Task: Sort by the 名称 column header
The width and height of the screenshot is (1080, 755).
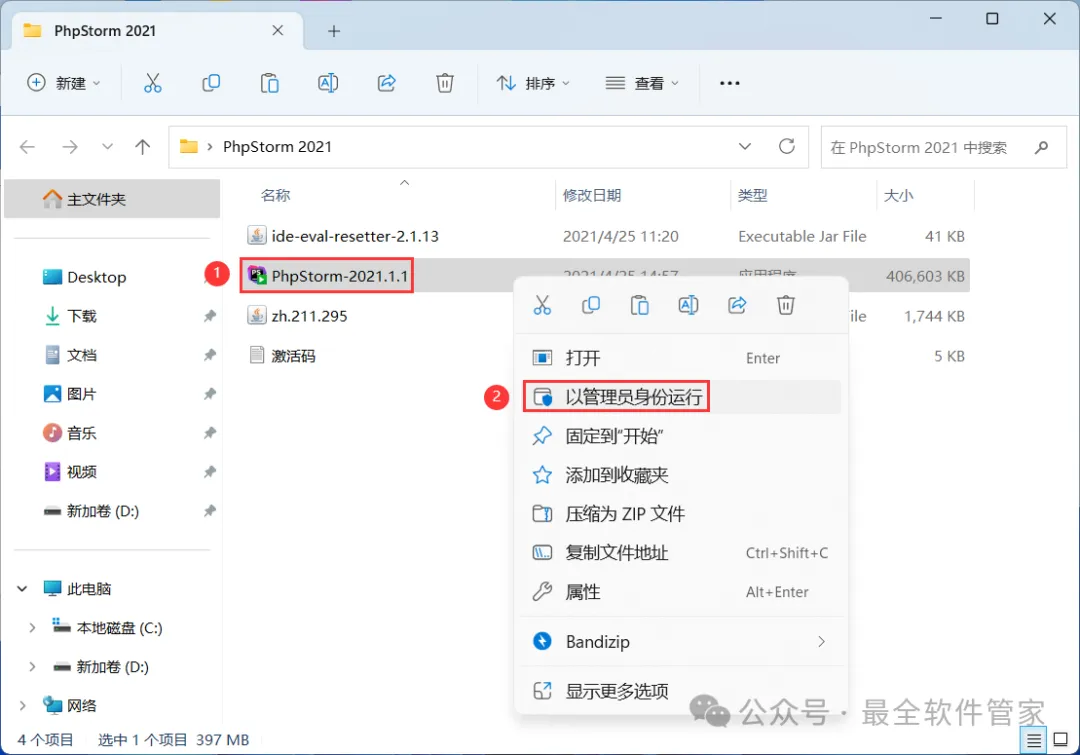Action: (x=276, y=196)
